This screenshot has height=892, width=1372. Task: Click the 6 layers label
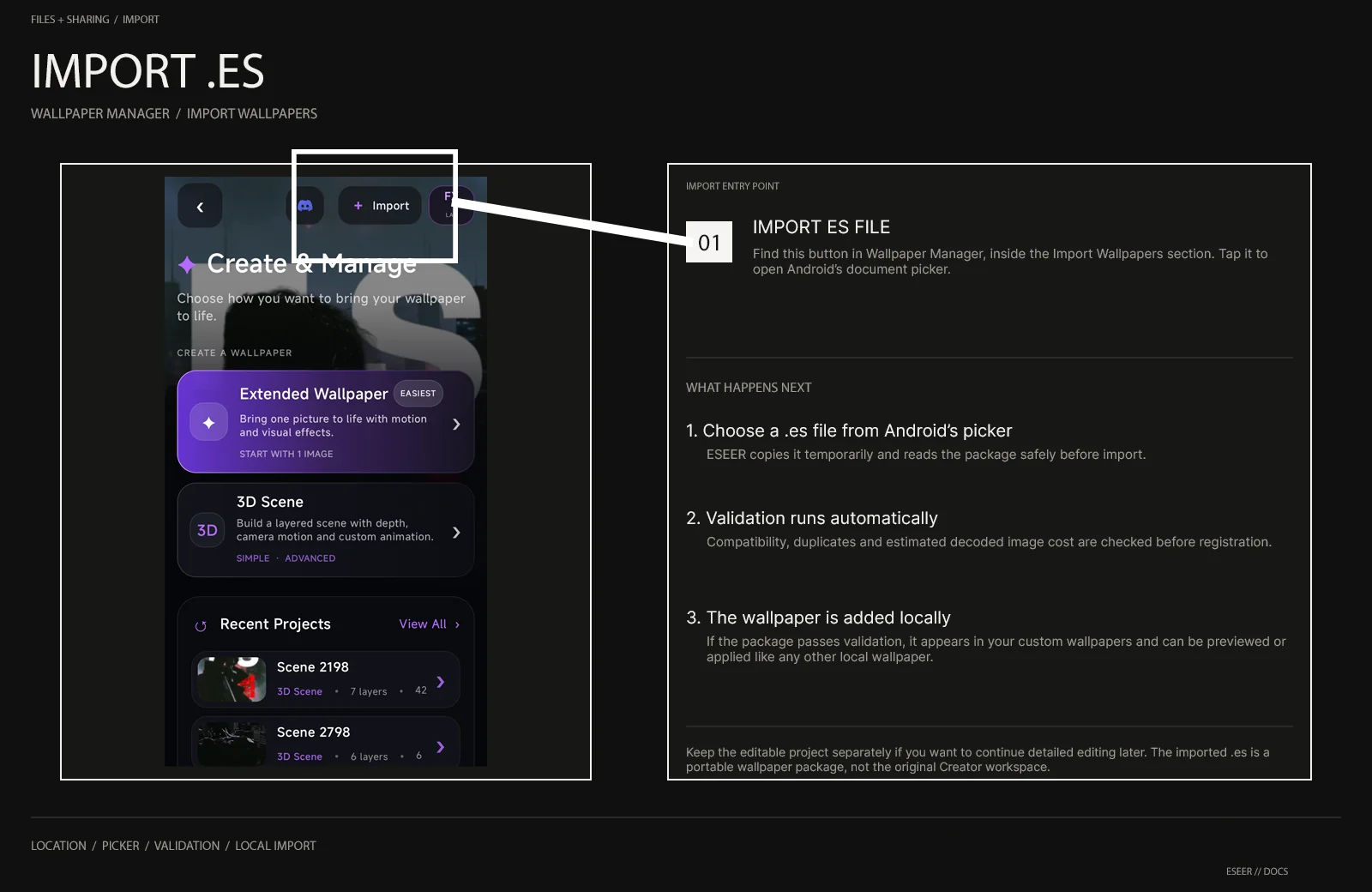click(370, 756)
